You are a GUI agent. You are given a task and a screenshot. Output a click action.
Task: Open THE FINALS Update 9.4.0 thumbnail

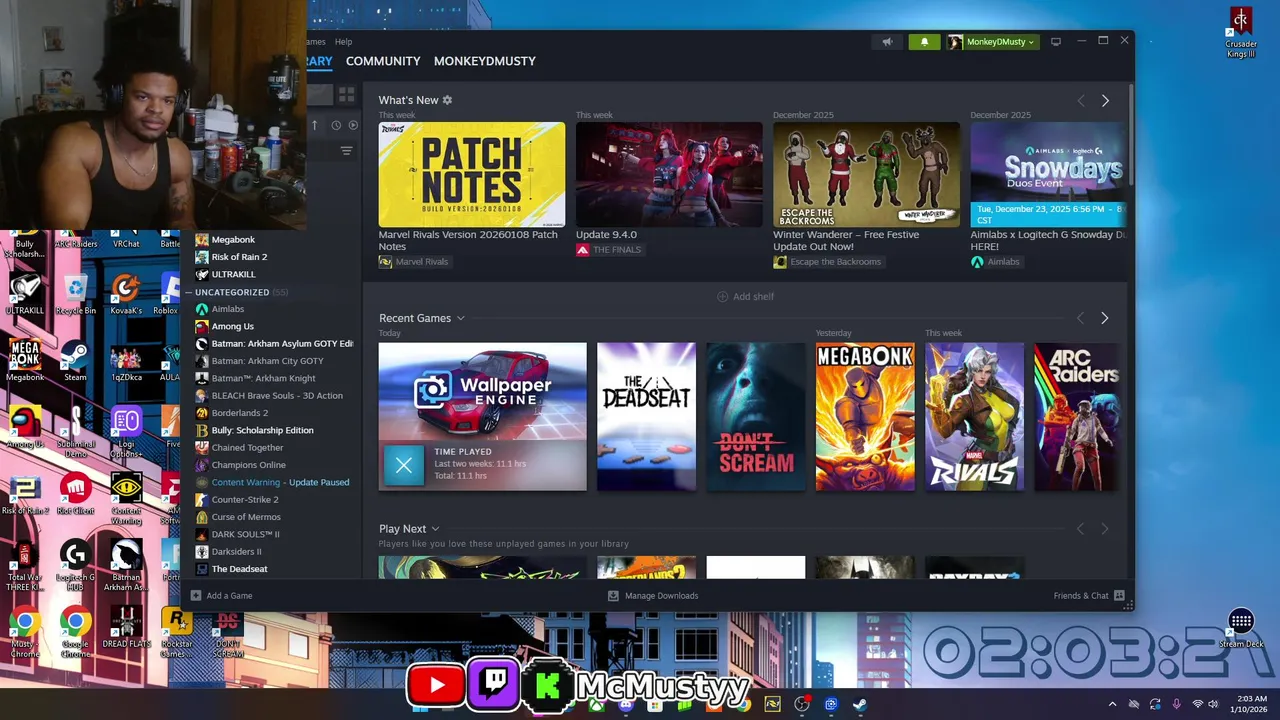[x=669, y=175]
